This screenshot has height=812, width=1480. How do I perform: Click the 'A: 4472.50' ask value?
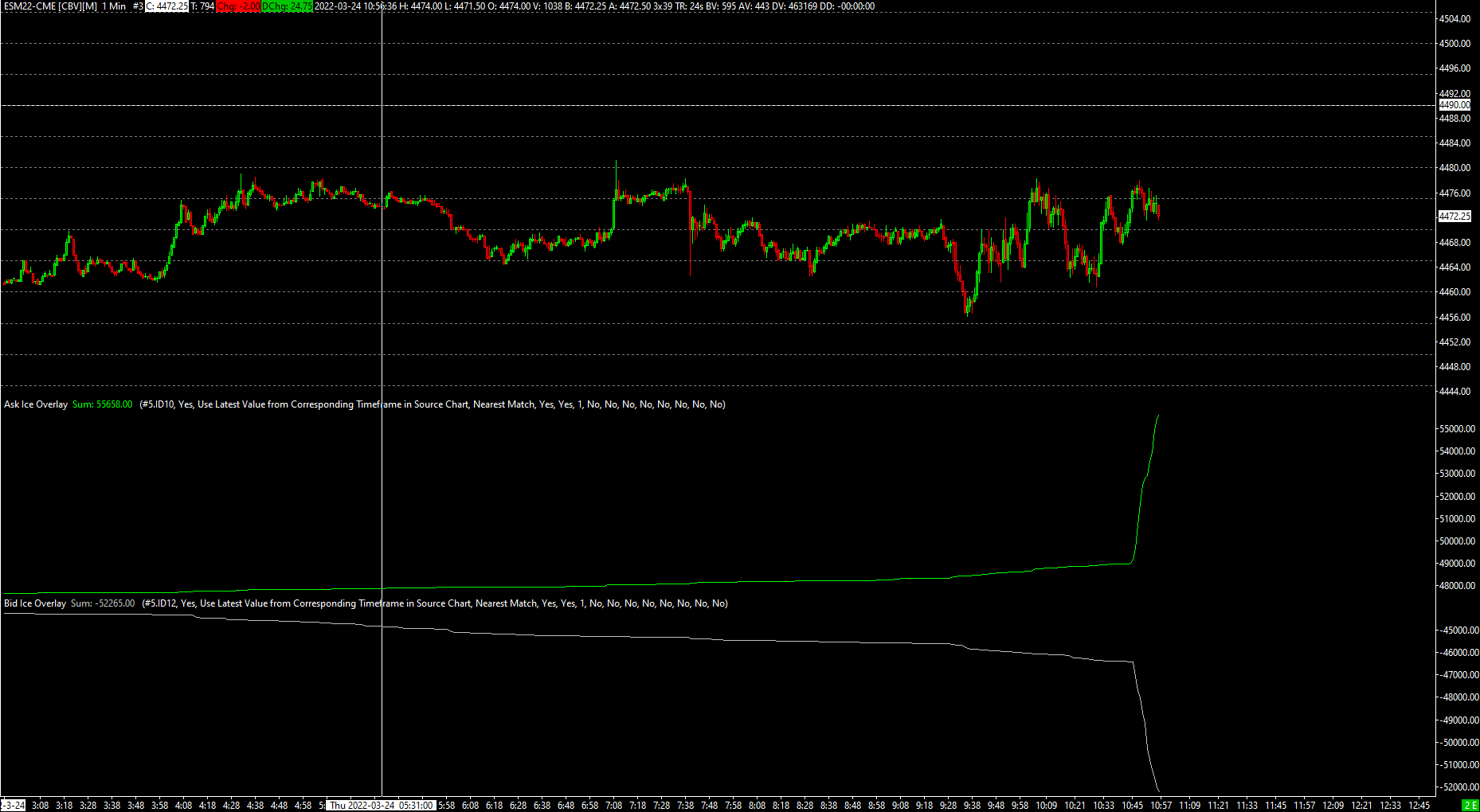tap(629, 6)
